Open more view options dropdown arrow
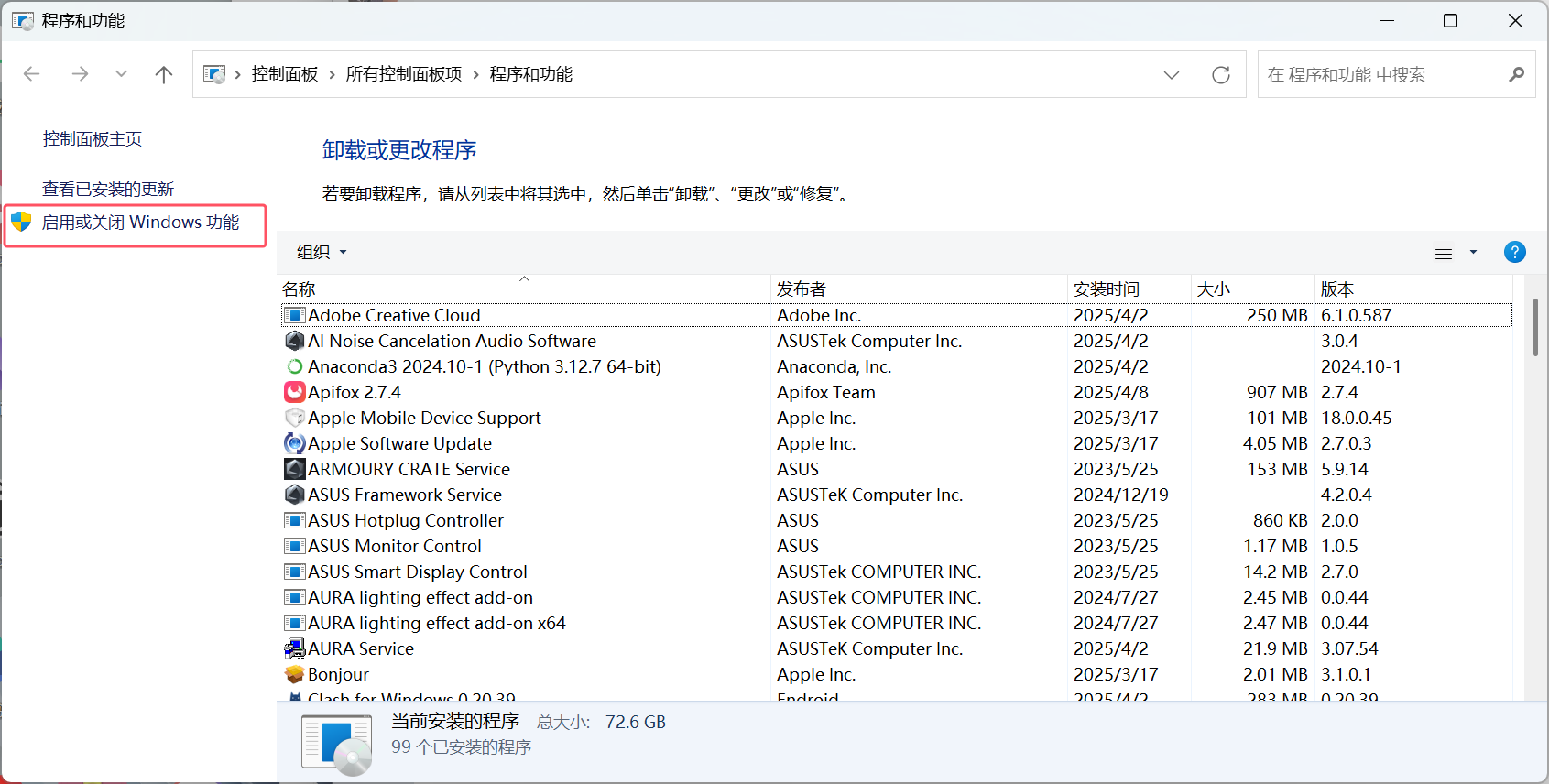This screenshot has height=784, width=1549. [1473, 252]
